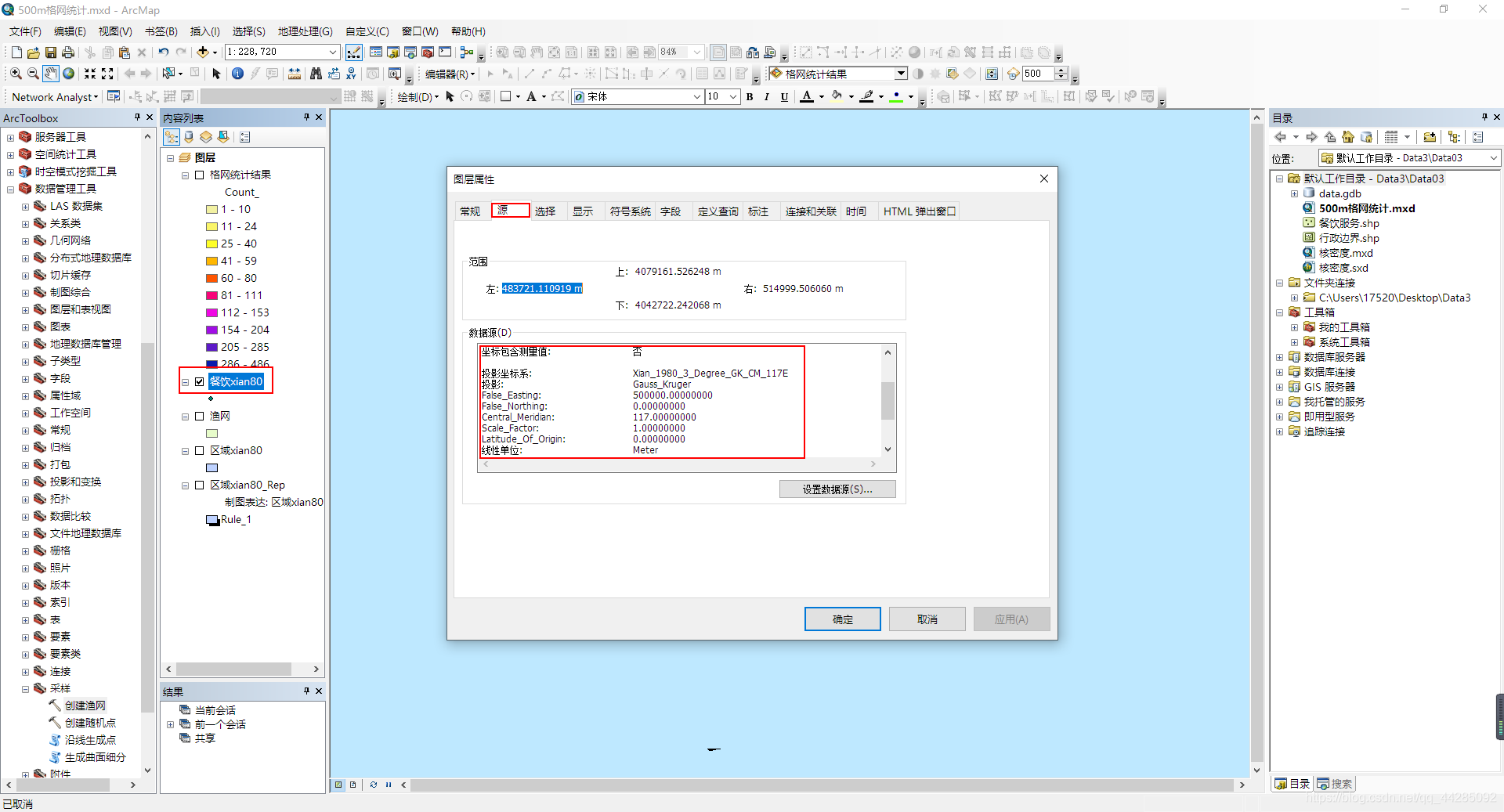
Task: Click the Full Extent globe icon
Action: (x=69, y=74)
